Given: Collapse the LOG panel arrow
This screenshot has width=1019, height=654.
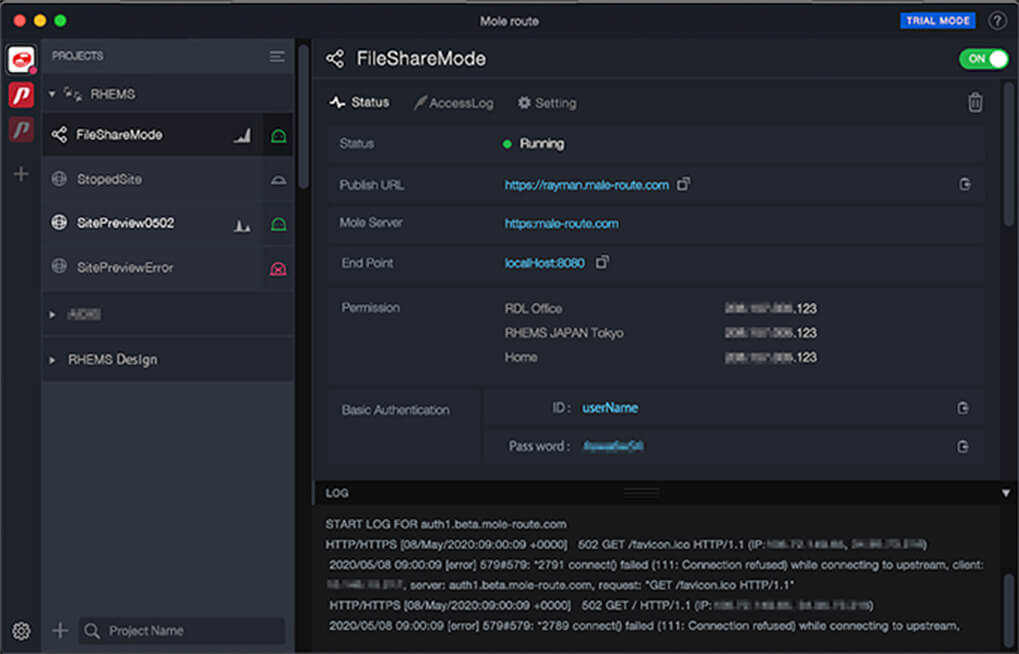Looking at the screenshot, I should click(x=1006, y=493).
